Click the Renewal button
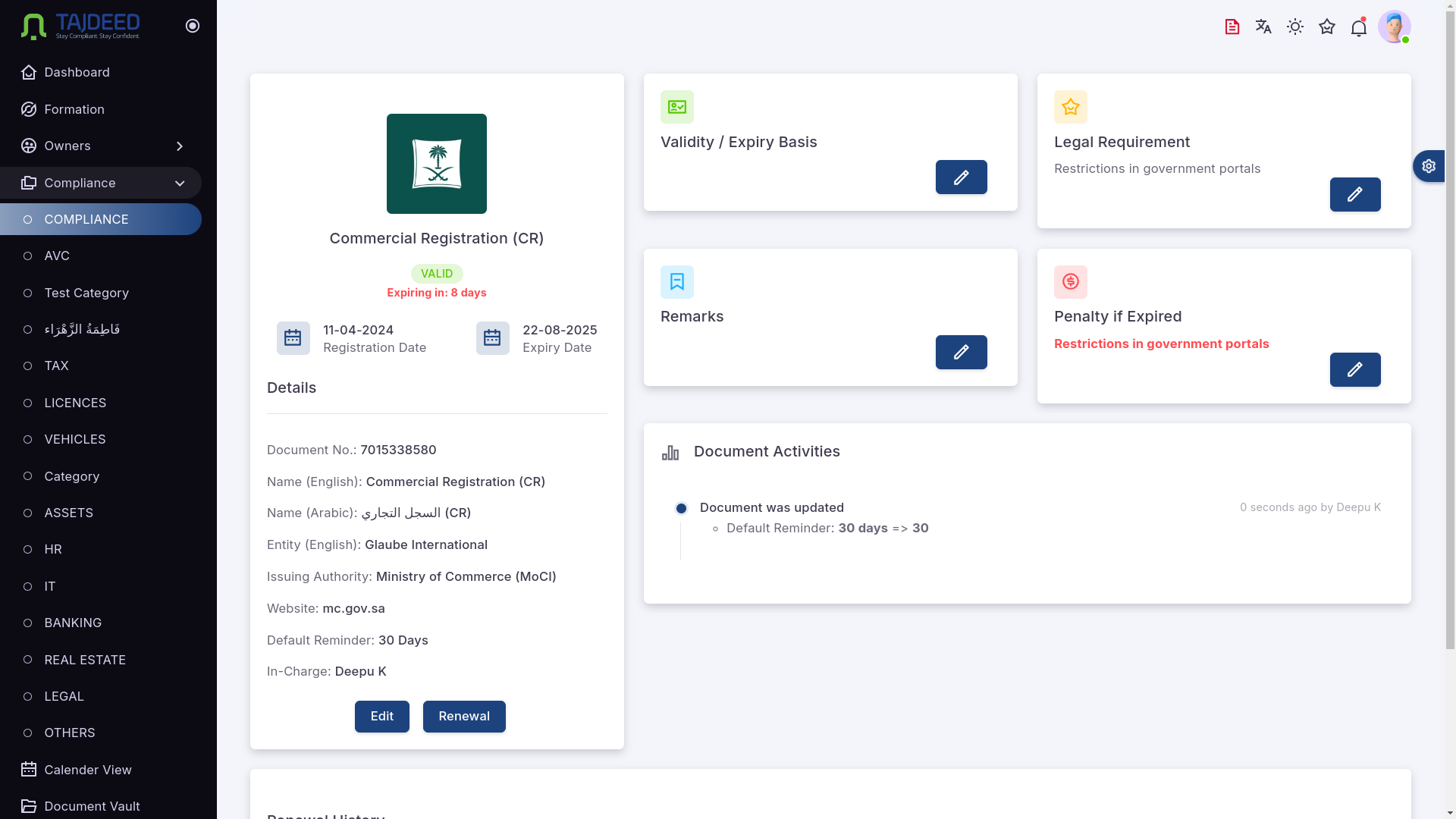The width and height of the screenshot is (1456, 819). click(464, 716)
